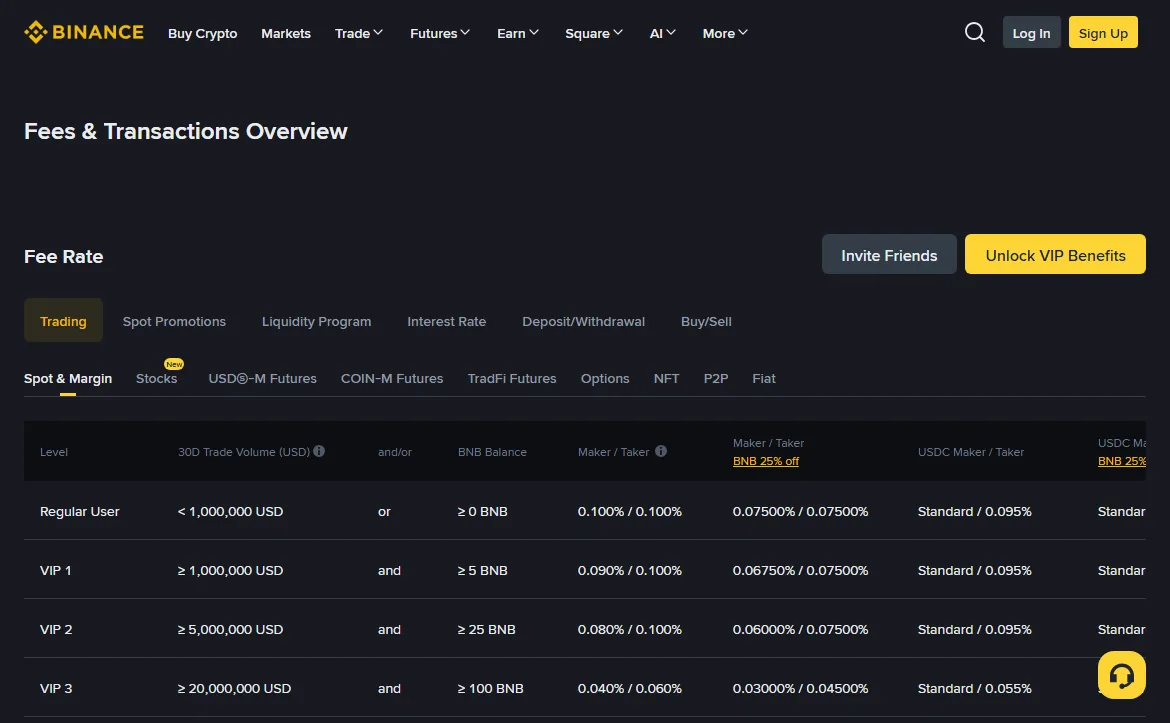Open the Deposit/Withdrawal tab

pos(584,322)
